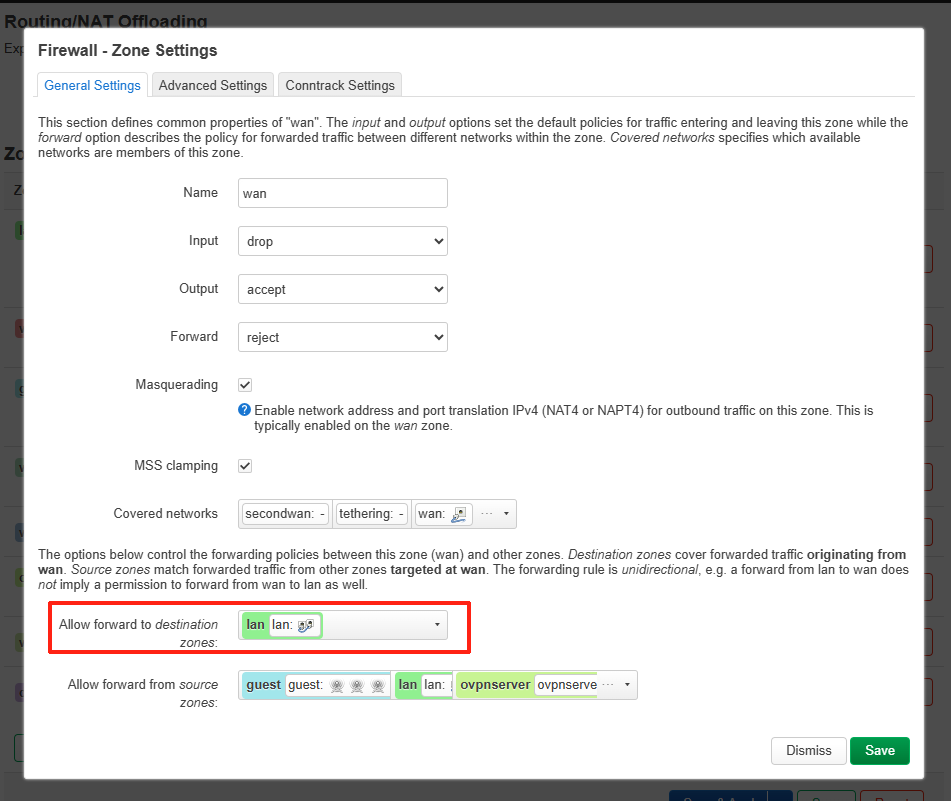Save the zone settings
951x801 pixels.
(x=879, y=750)
